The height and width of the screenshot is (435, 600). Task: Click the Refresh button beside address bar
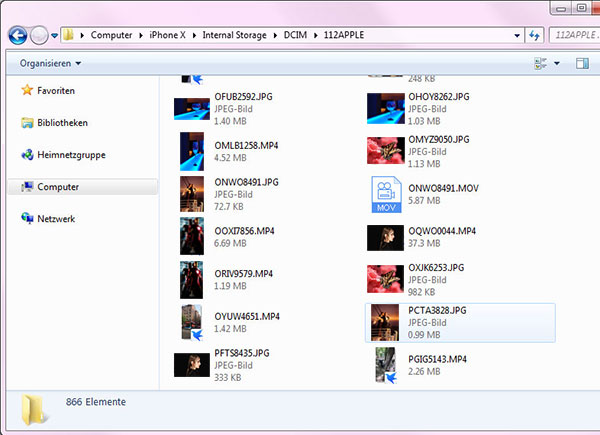tap(534, 36)
